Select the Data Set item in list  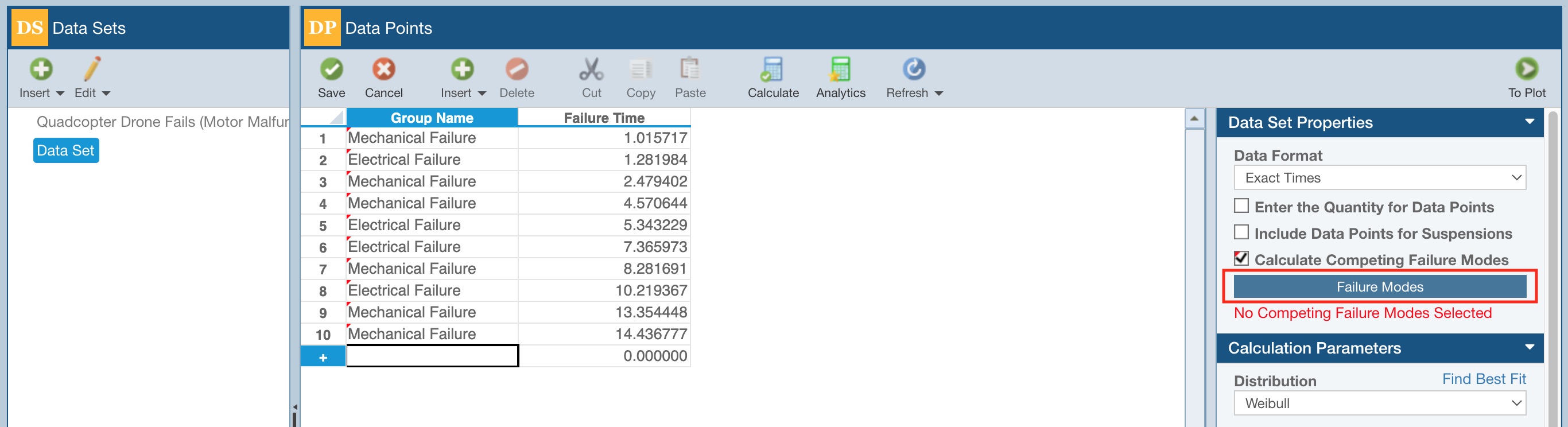[66, 150]
